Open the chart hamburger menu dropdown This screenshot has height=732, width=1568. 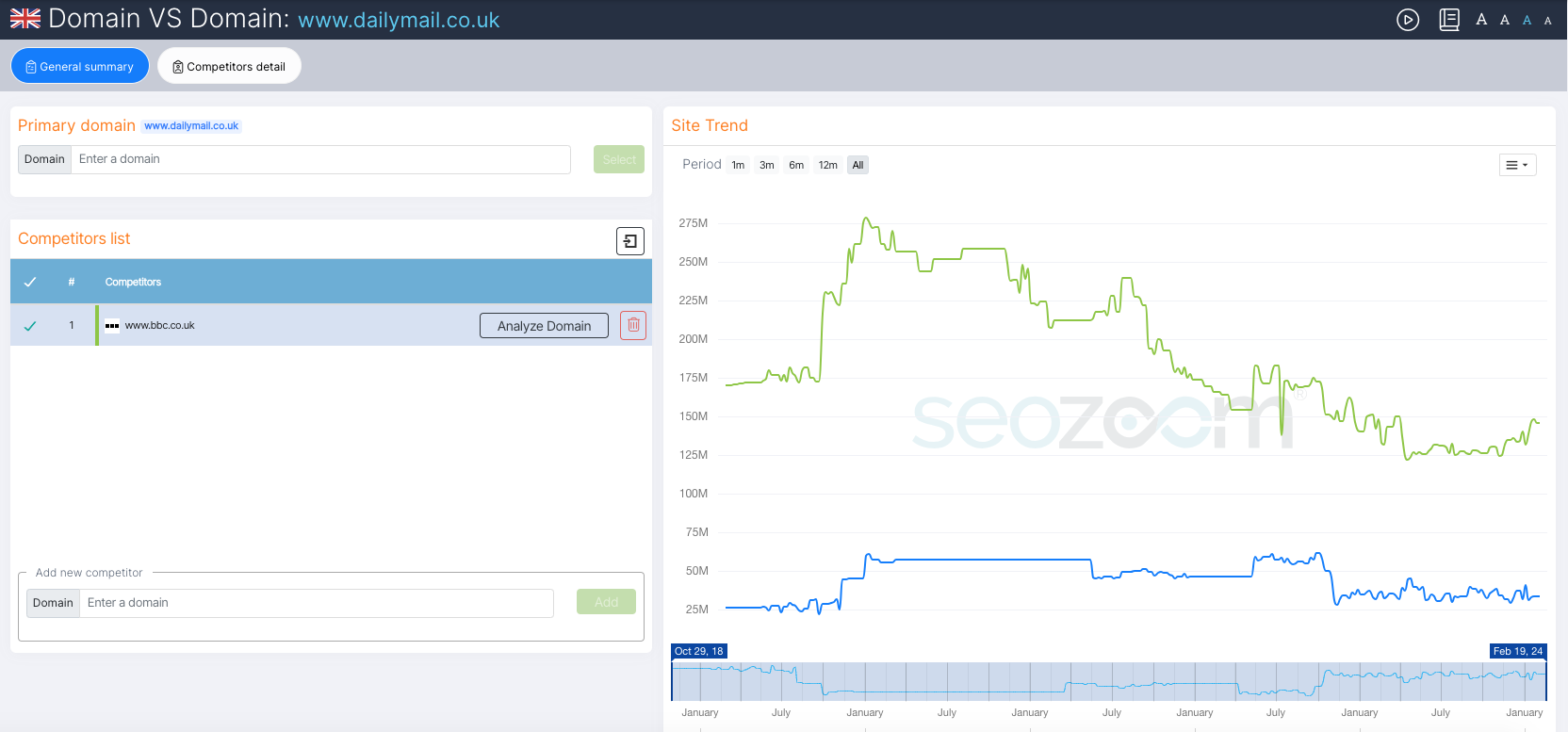point(1517,165)
